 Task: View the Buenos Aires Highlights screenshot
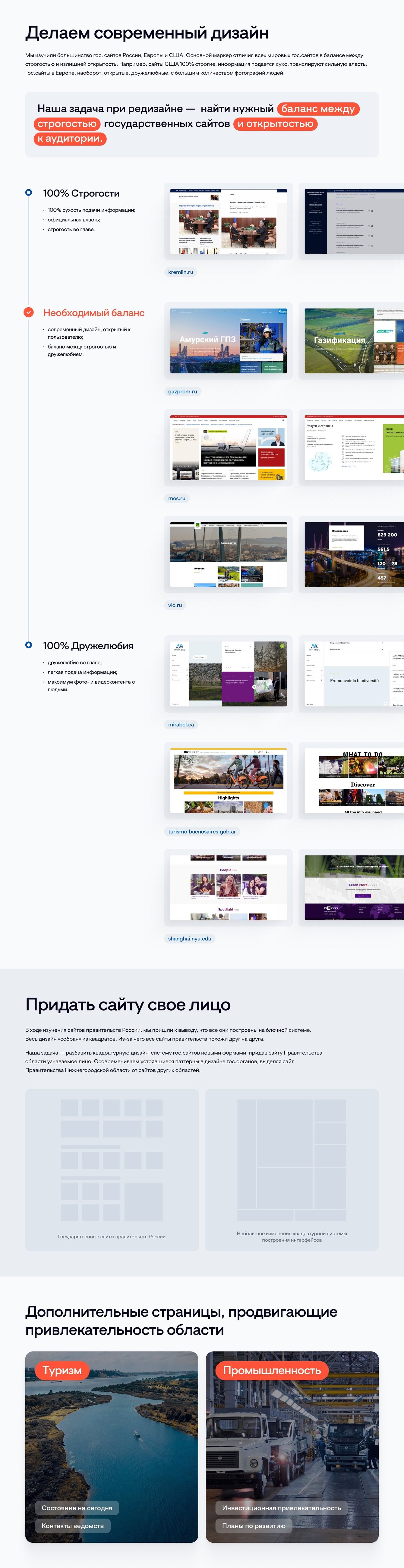pos(229,780)
